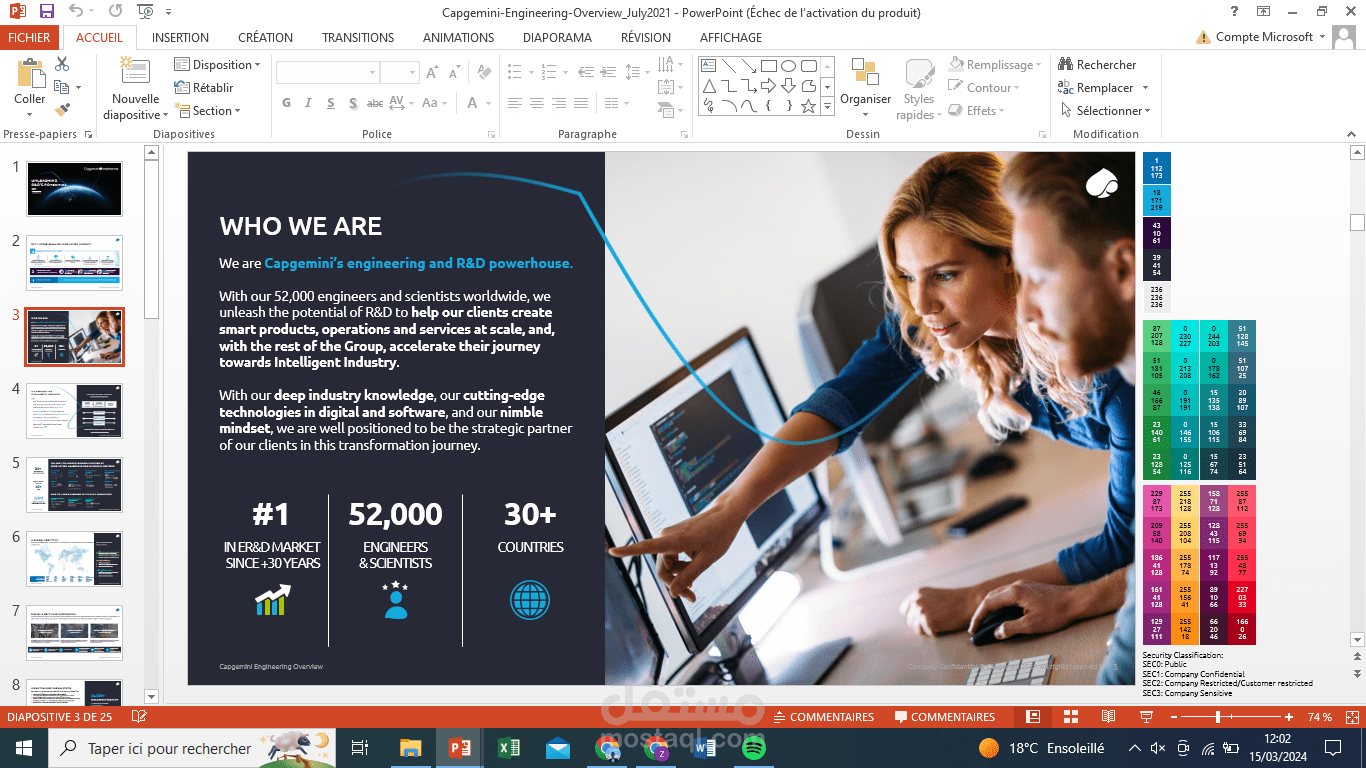Open Excel from the Windows taskbar

[x=507, y=747]
